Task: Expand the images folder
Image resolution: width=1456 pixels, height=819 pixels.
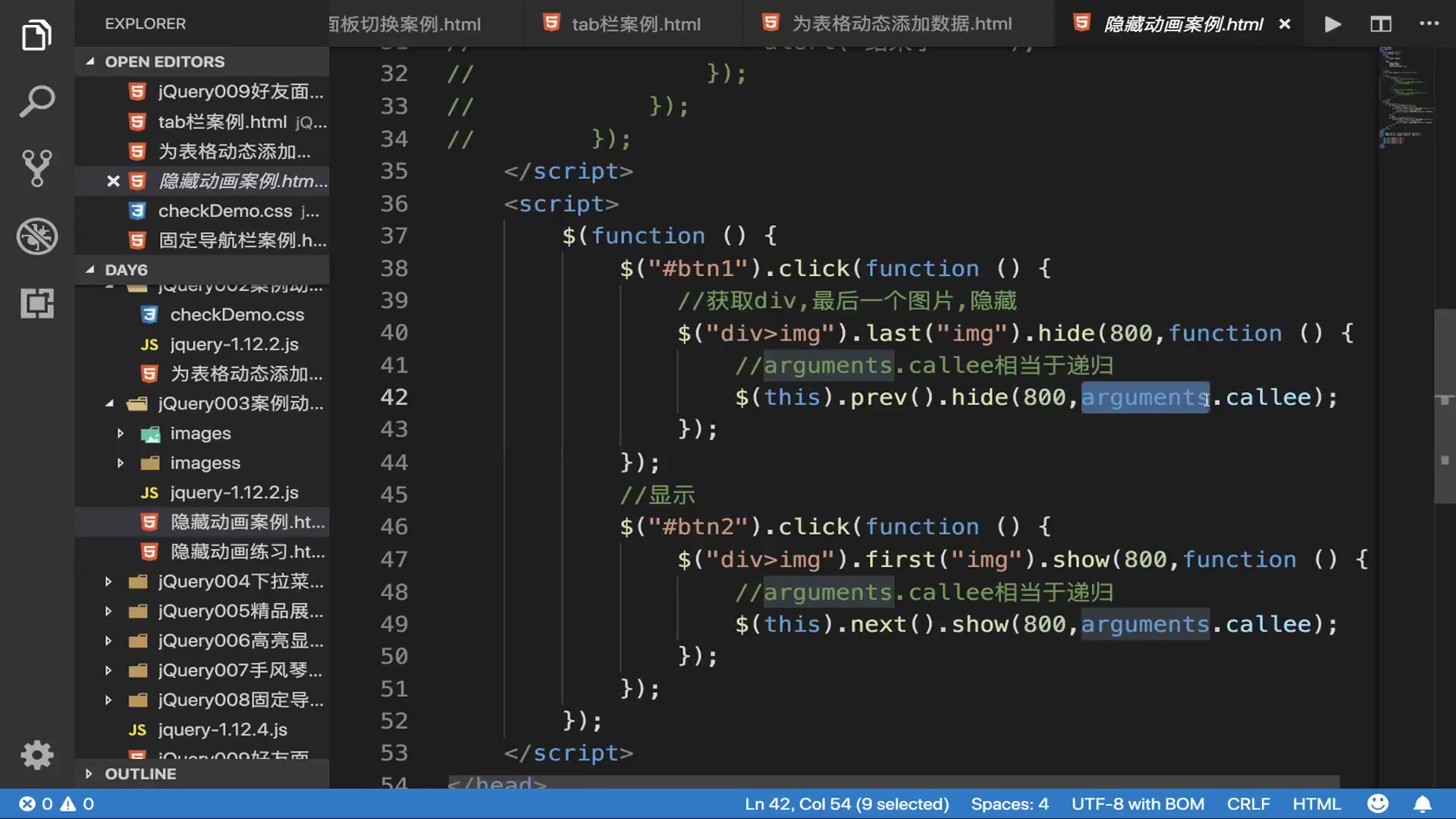Action: click(x=202, y=433)
